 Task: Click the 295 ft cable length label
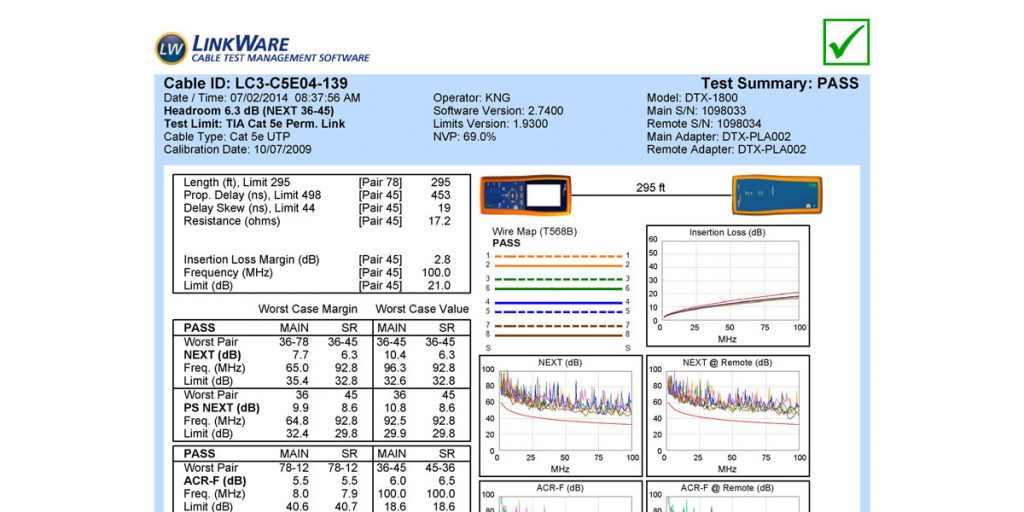(650, 188)
